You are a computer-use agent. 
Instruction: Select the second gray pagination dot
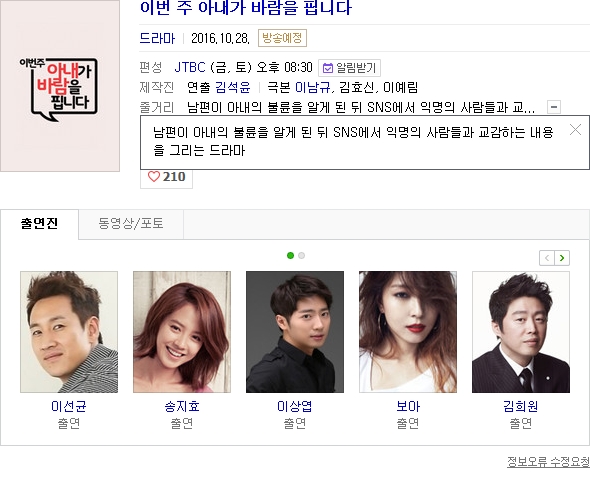(x=301, y=256)
